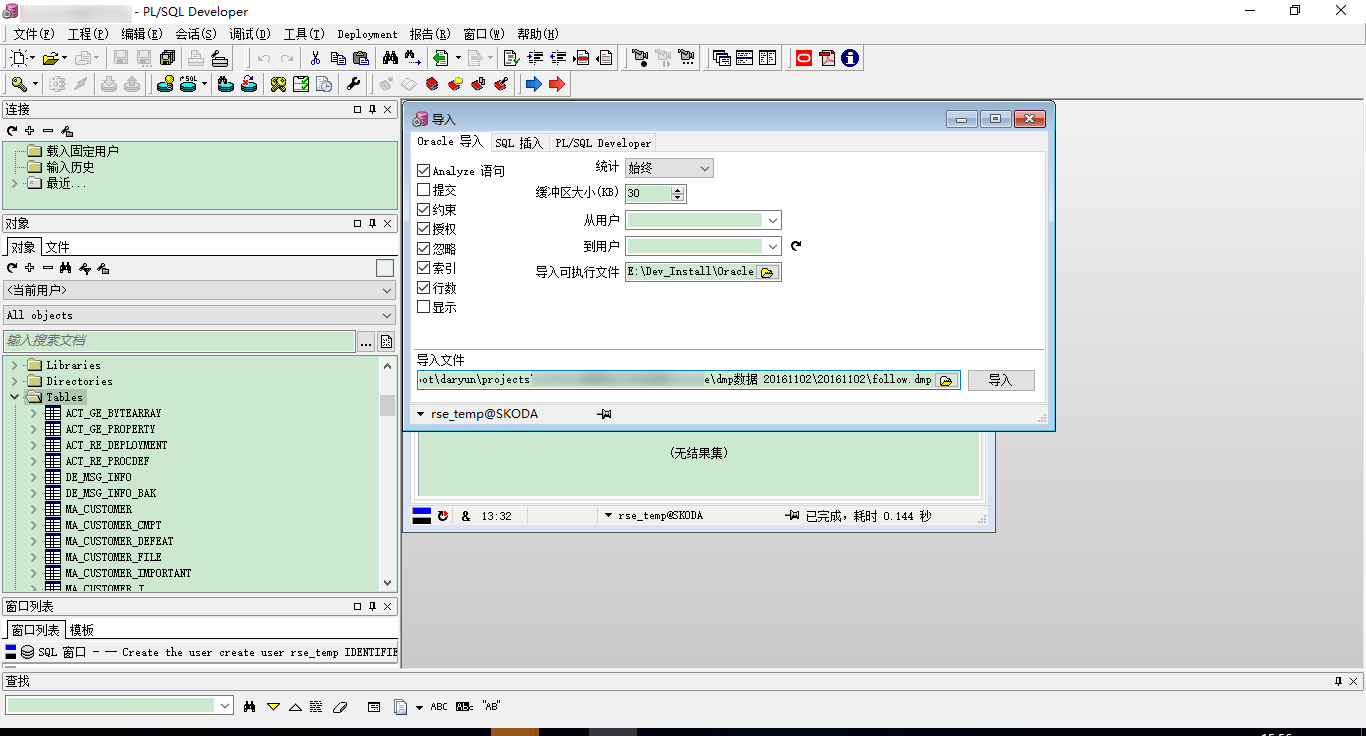Select the DE_MSG_INFO_BAK table

coord(110,493)
